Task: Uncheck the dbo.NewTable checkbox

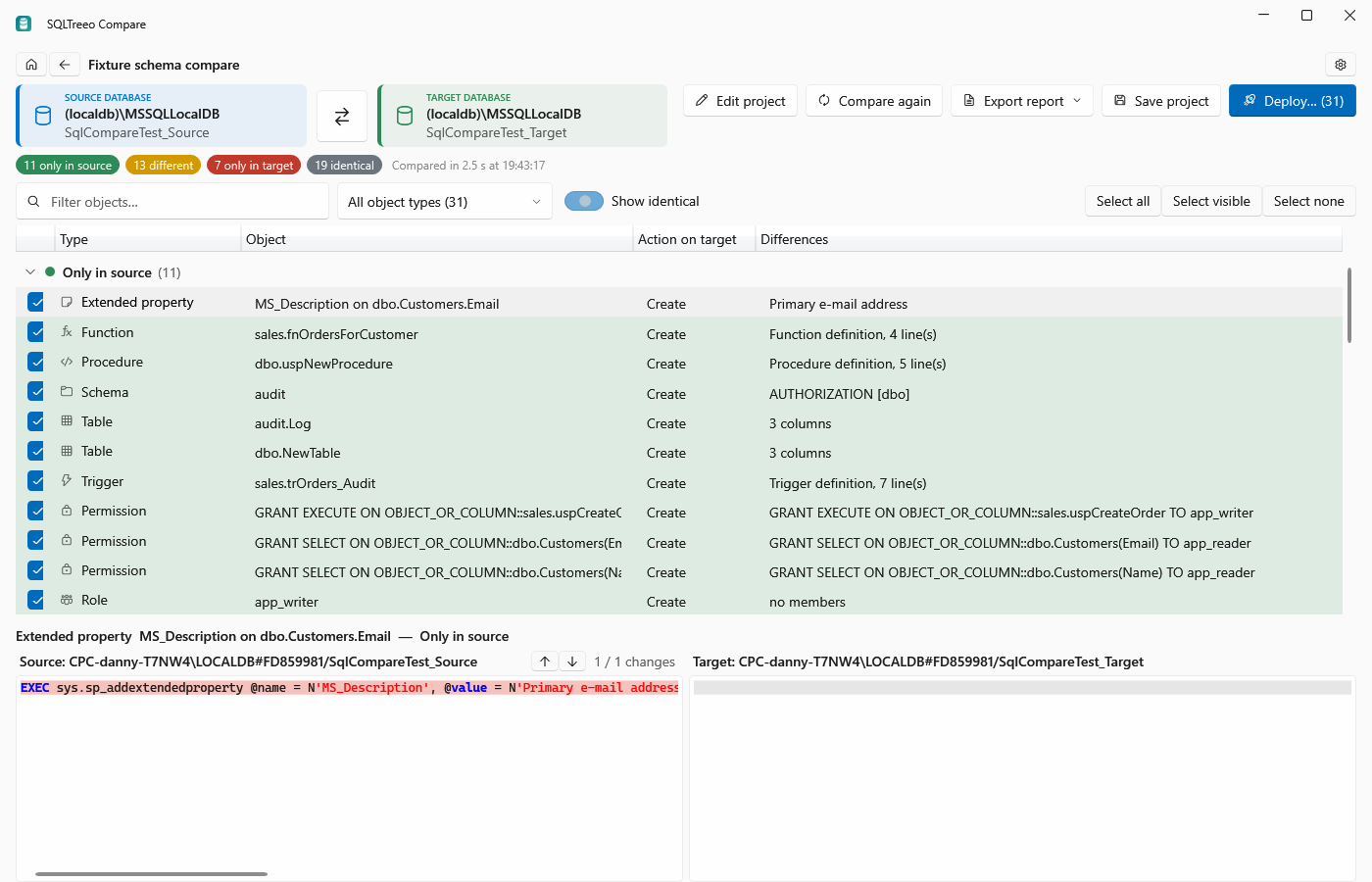Action: (x=36, y=451)
